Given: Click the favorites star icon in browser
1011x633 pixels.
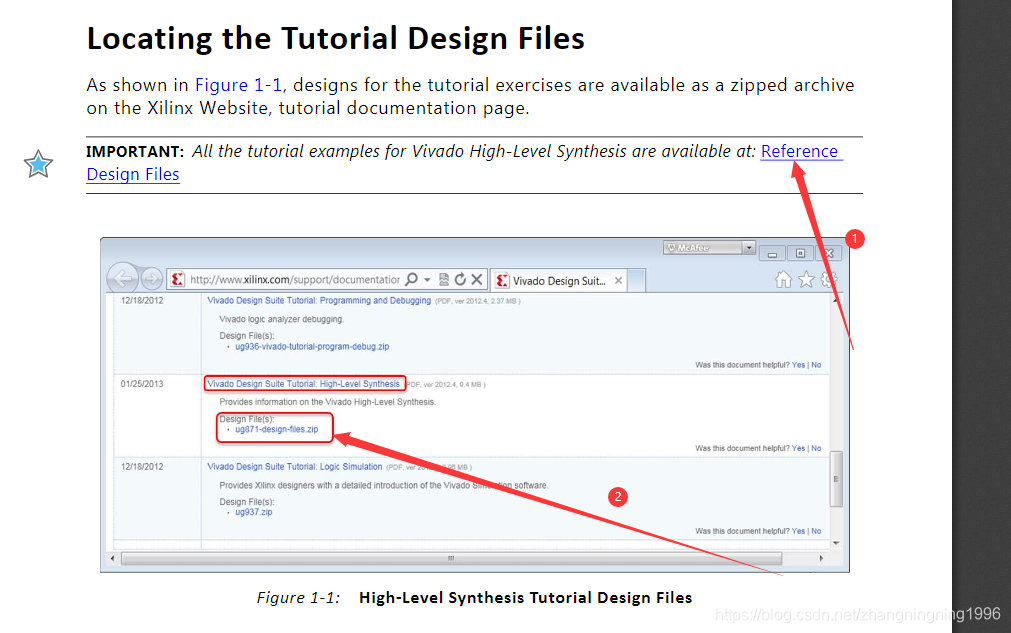Looking at the screenshot, I should point(806,279).
